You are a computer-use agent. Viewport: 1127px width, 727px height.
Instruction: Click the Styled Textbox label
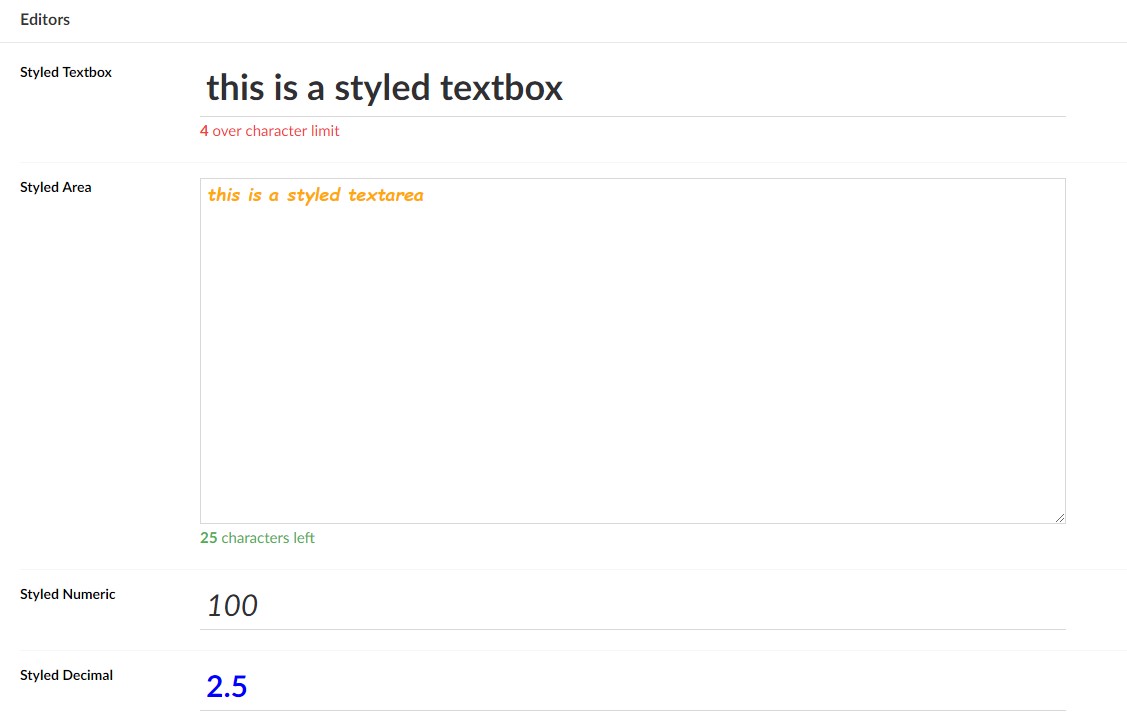[x=66, y=72]
